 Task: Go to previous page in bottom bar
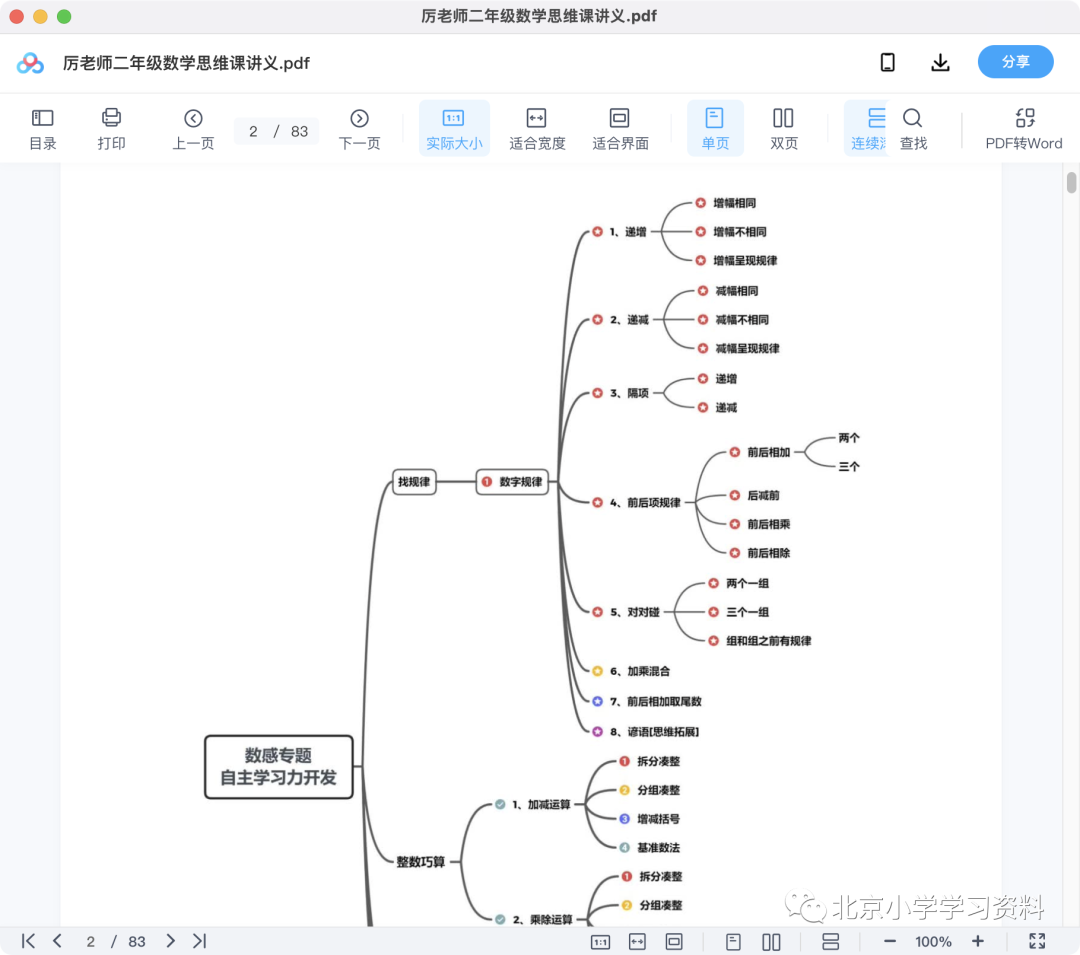tap(57, 941)
